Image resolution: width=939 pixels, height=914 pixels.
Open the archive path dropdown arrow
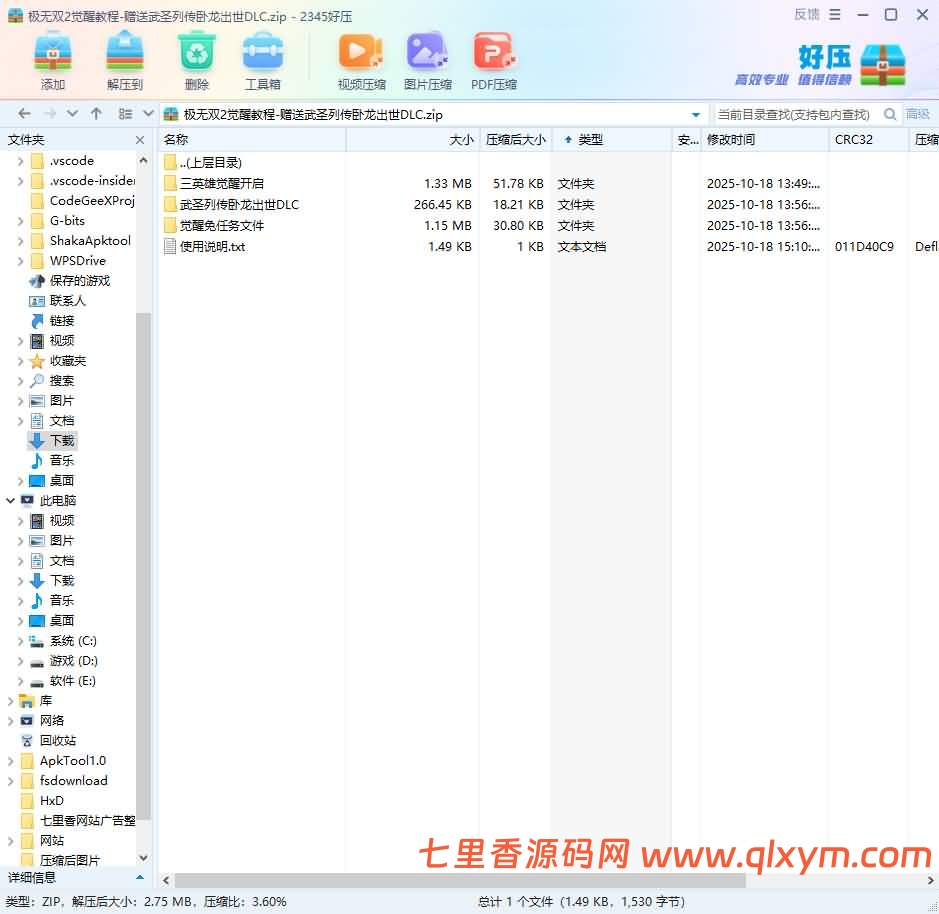pyautogui.click(x=695, y=114)
